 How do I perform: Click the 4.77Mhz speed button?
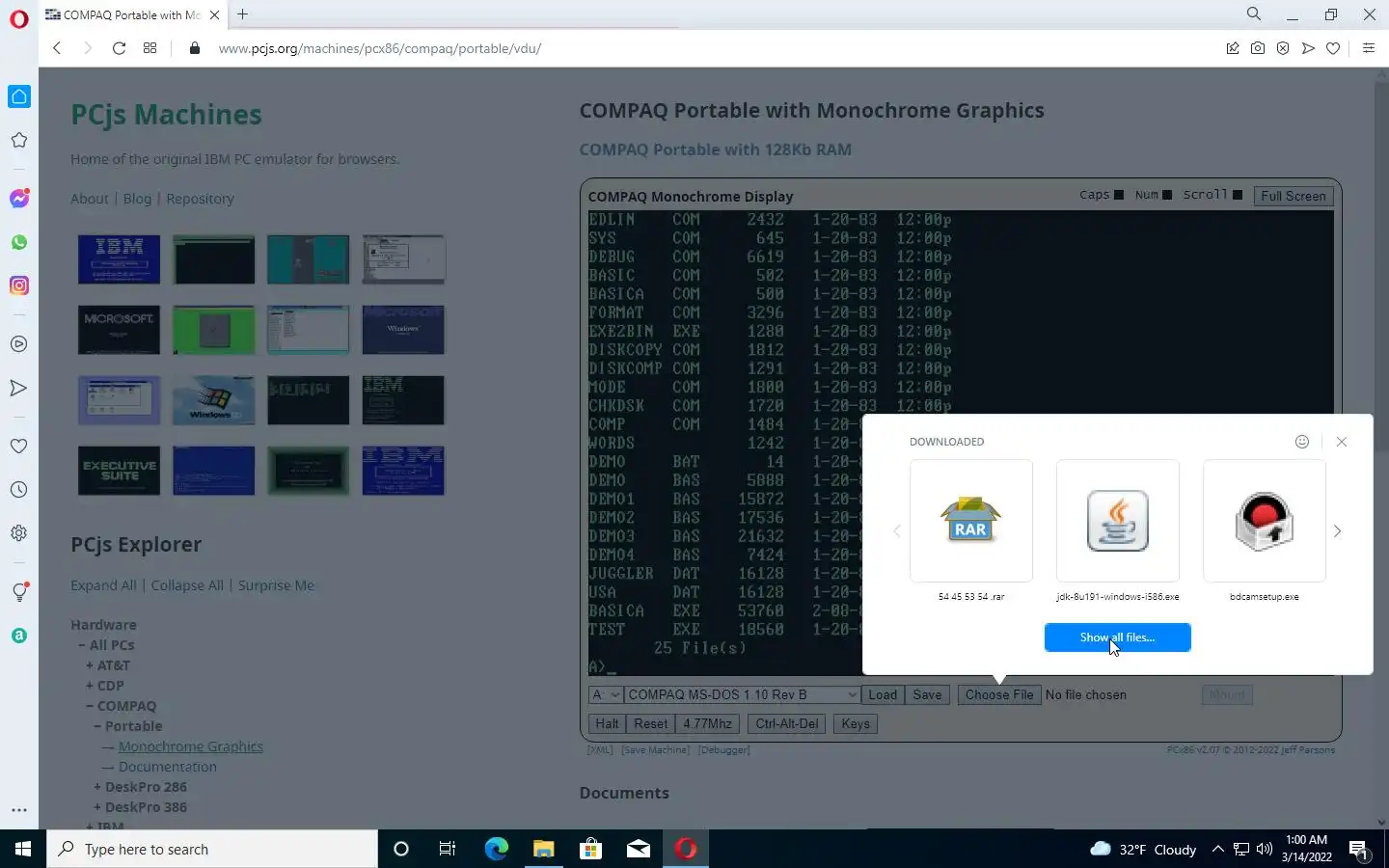pos(707,723)
